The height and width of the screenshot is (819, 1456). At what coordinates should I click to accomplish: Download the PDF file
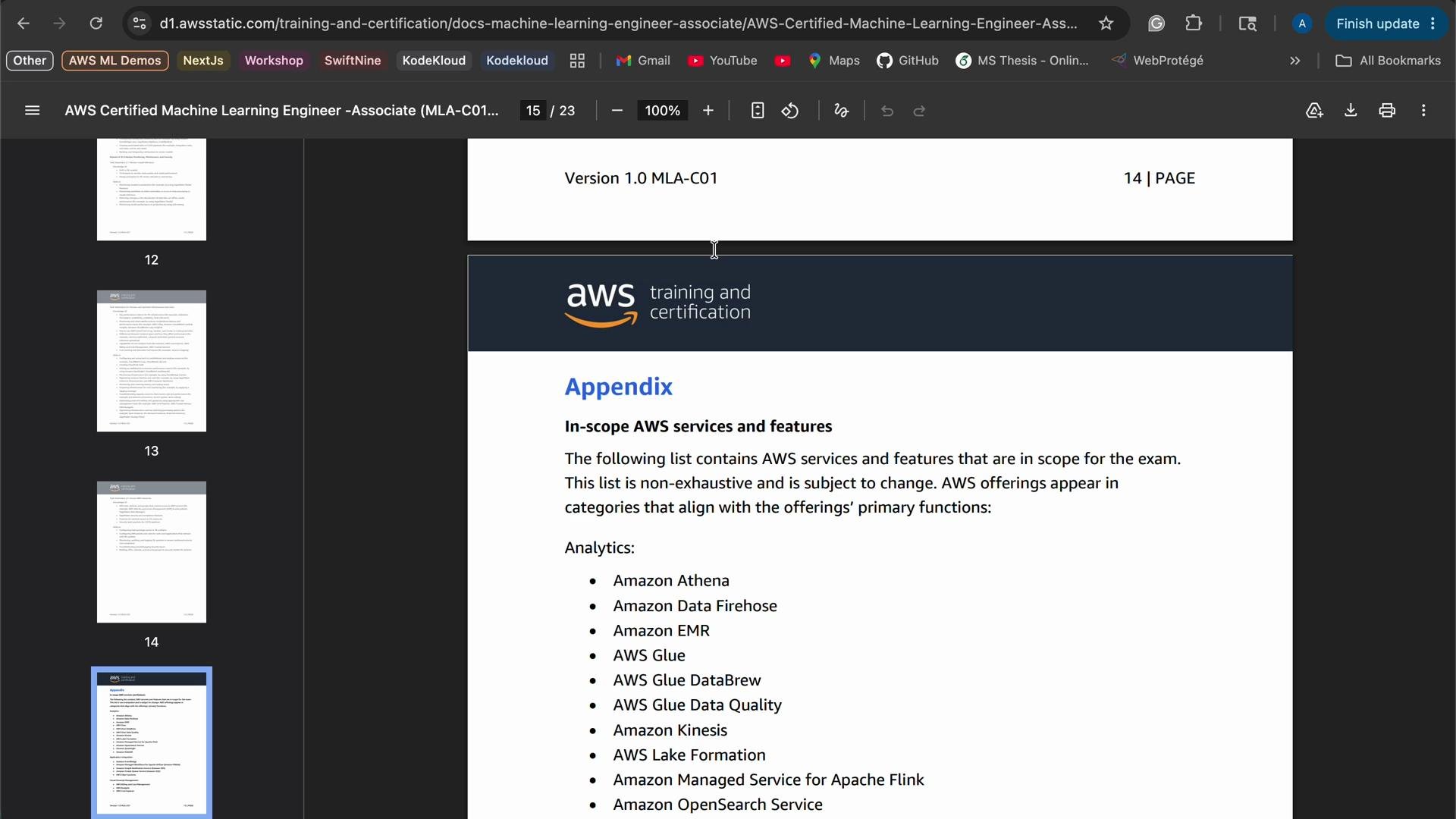pyautogui.click(x=1351, y=111)
